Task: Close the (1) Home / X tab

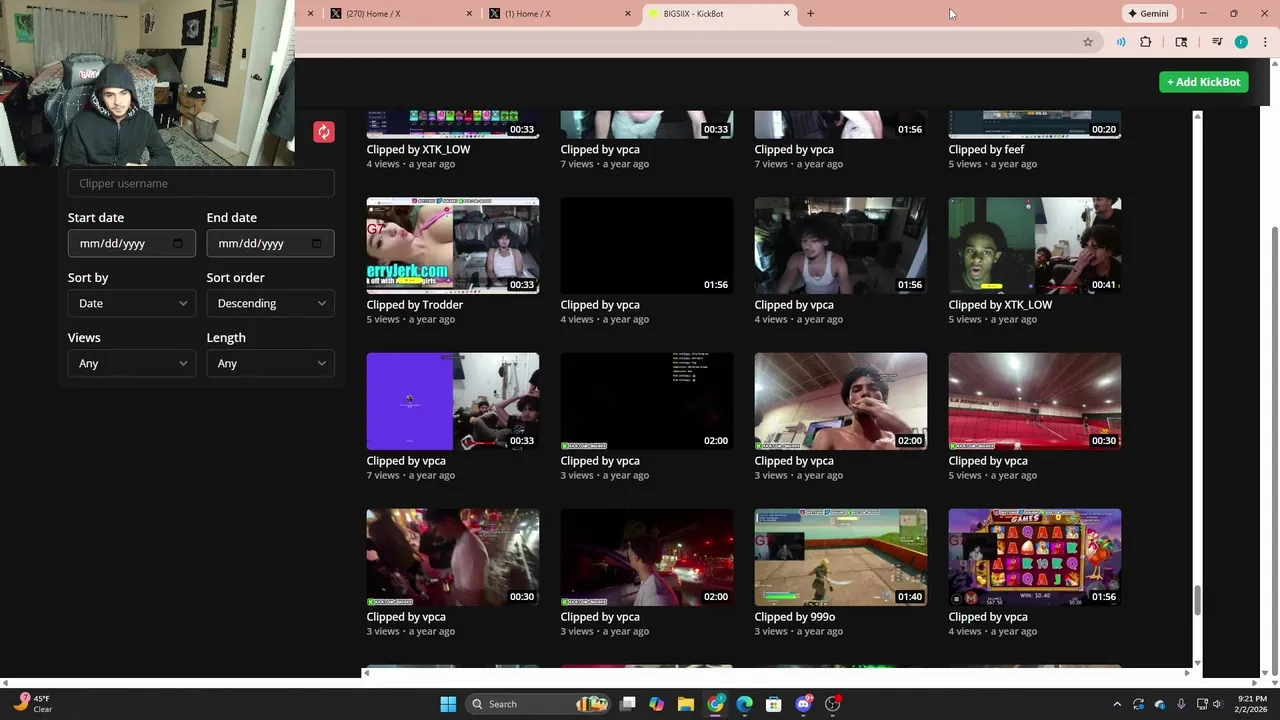Action: point(628,13)
